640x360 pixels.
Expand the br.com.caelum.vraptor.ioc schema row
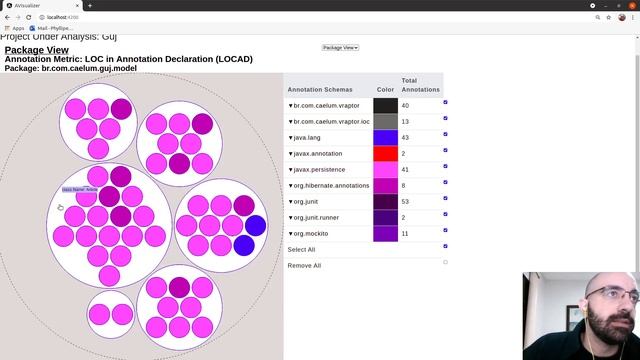click(291, 122)
